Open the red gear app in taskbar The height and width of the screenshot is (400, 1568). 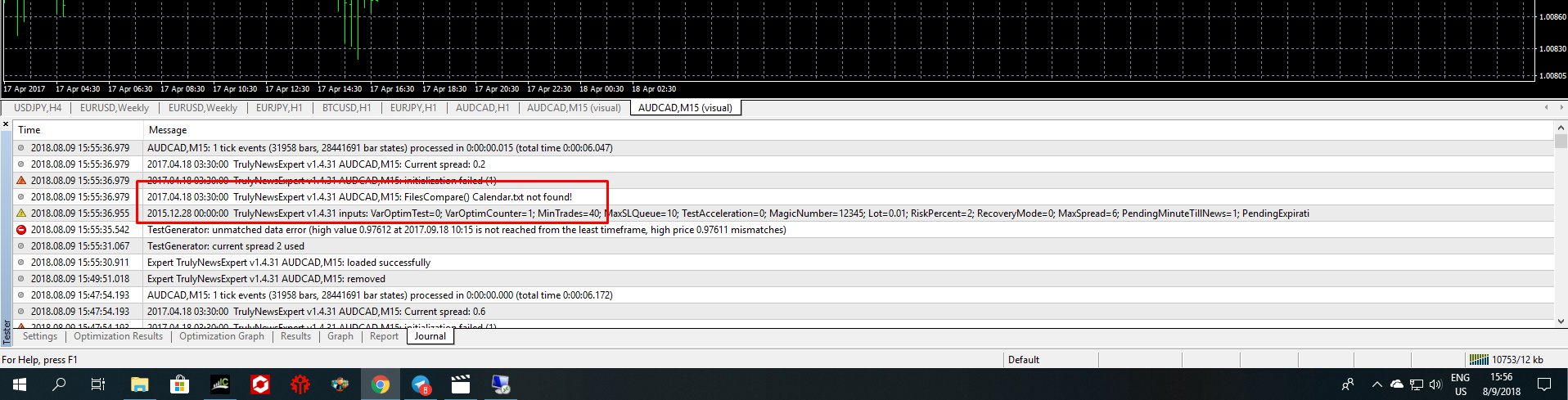tap(300, 384)
